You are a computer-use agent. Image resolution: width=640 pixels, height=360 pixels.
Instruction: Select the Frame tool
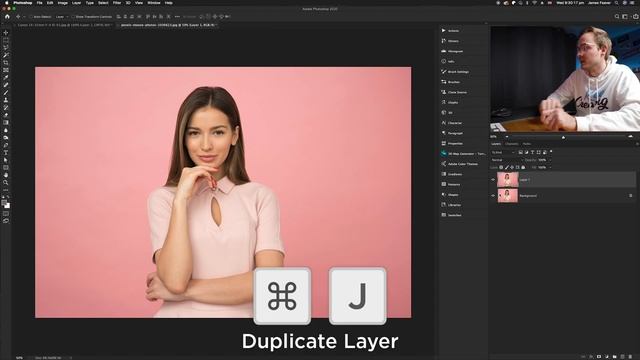6,70
